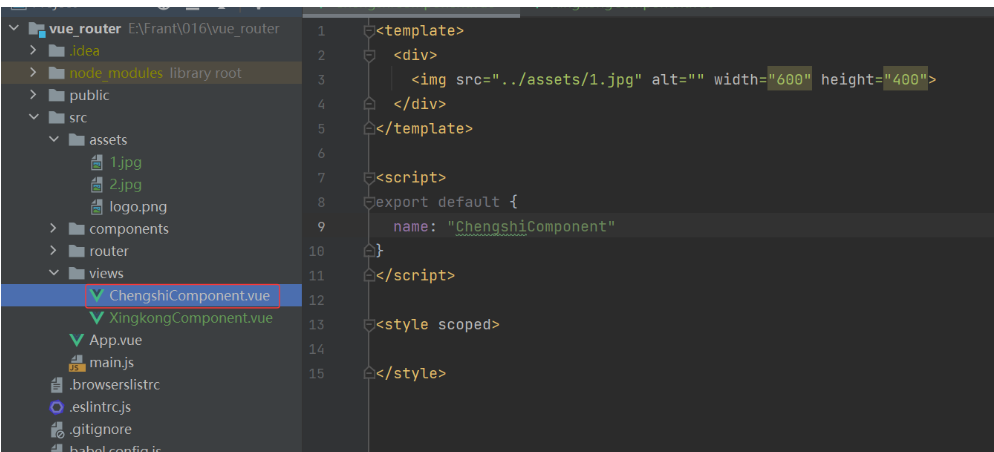Open the .gitignore file
The width and height of the screenshot is (994, 452).
(x=100, y=429)
